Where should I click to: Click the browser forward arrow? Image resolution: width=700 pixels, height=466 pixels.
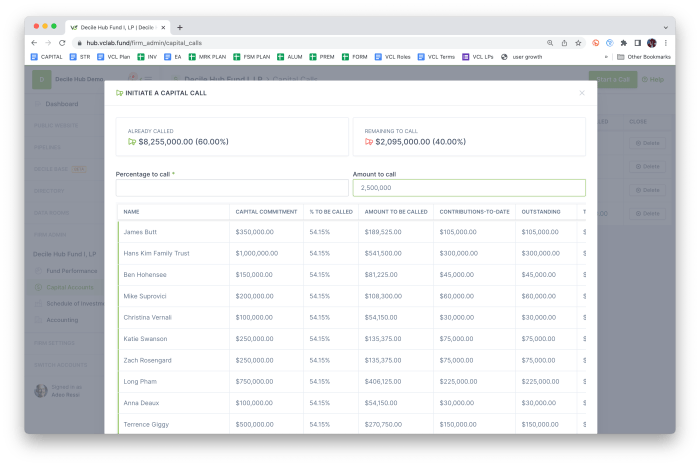48,43
